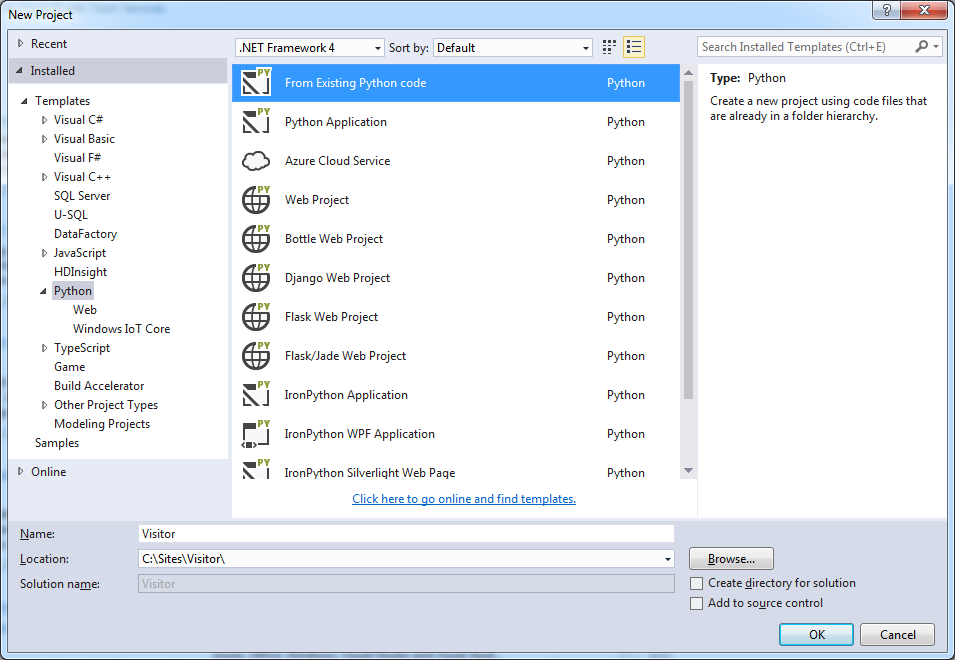Switch to small icons grid view
The height and width of the screenshot is (660, 955).
tap(609, 47)
